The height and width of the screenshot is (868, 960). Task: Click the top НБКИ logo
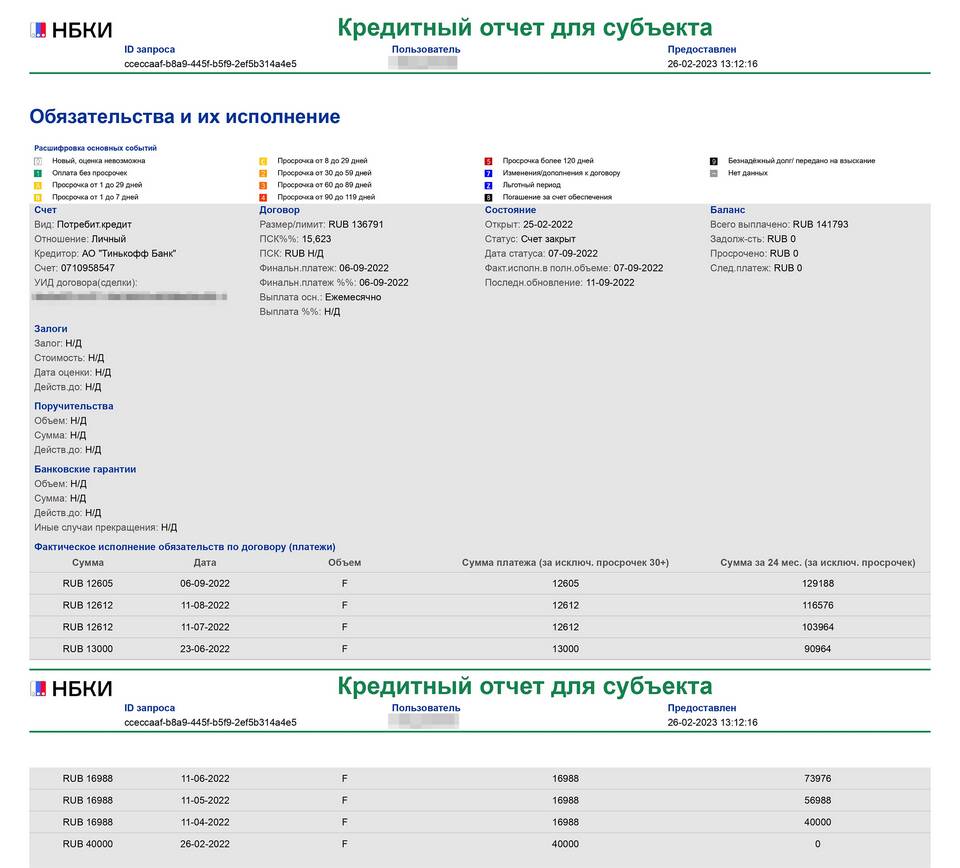coord(70,30)
